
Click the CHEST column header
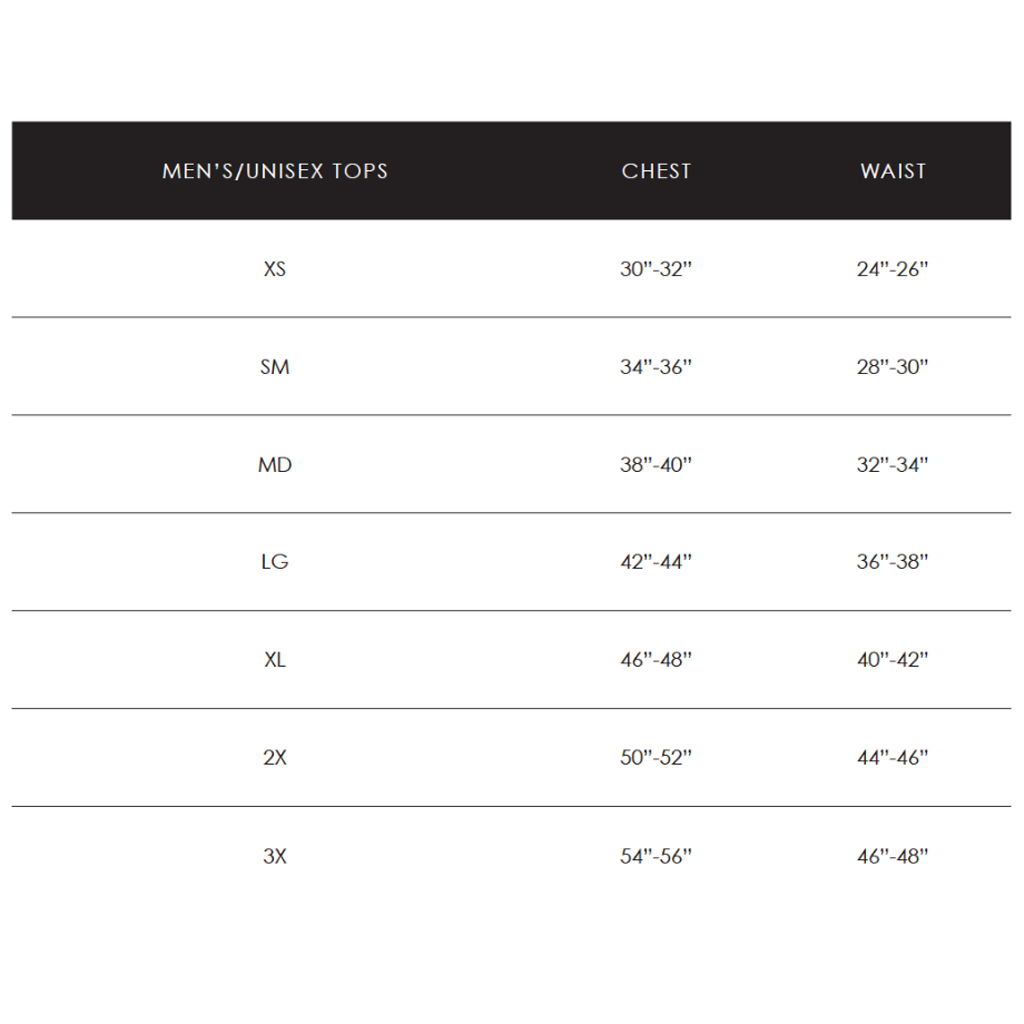[x=656, y=171]
